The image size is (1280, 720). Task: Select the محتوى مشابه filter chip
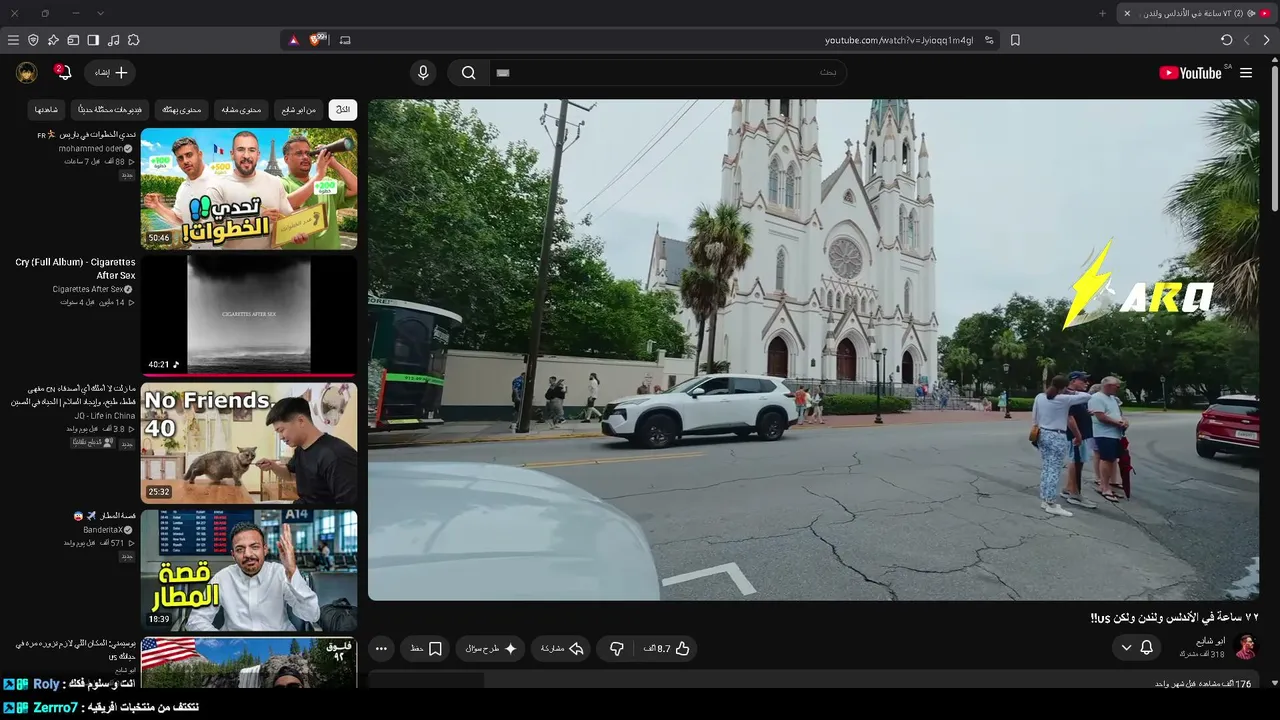pyautogui.click(x=240, y=109)
